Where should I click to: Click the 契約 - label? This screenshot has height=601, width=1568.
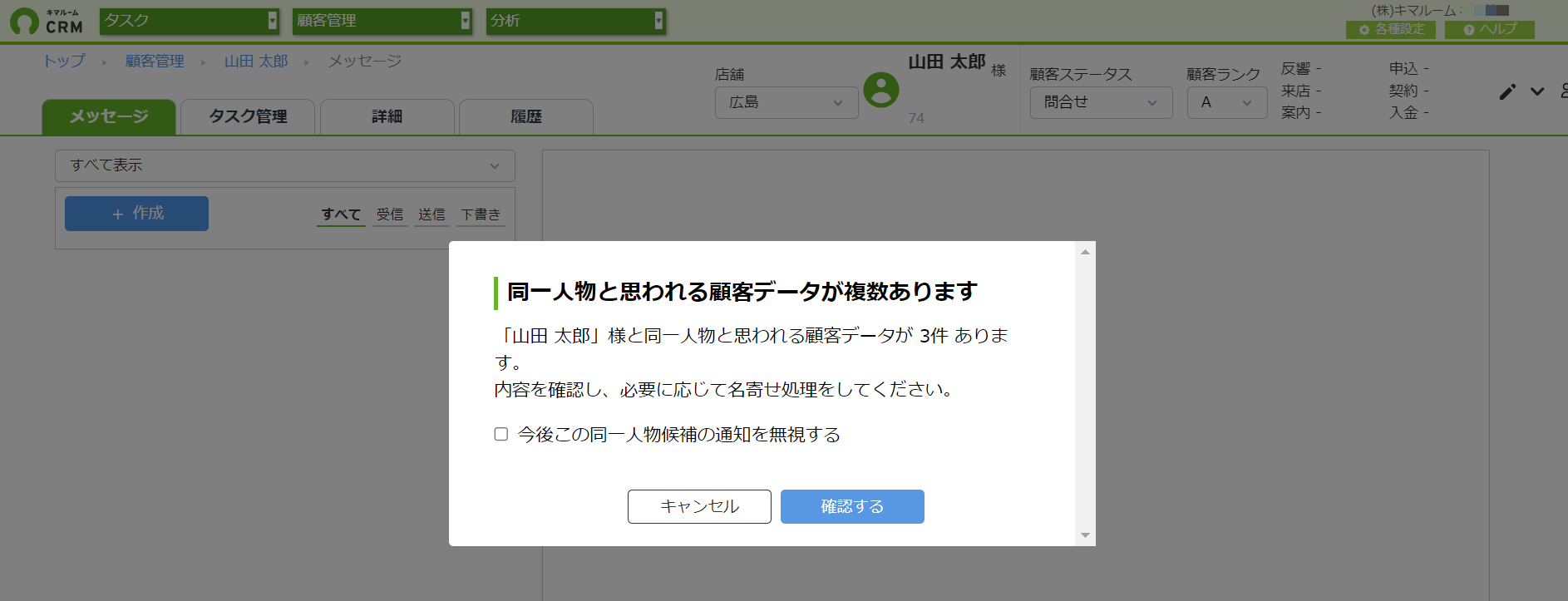coord(1409,91)
